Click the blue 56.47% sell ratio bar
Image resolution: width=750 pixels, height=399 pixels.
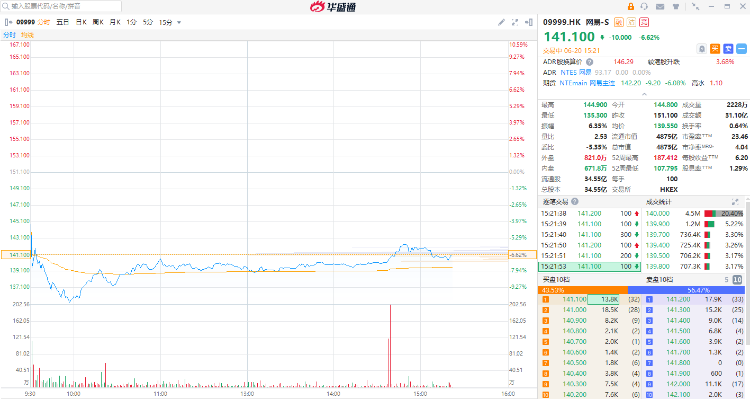686,290
